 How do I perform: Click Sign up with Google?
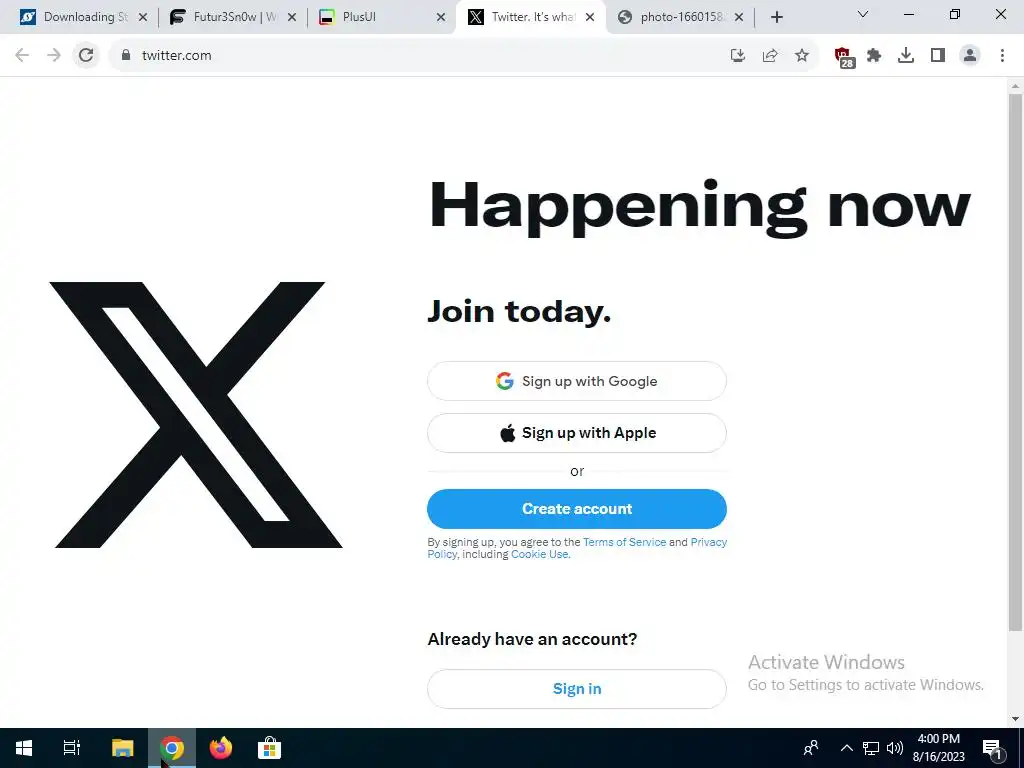click(577, 381)
